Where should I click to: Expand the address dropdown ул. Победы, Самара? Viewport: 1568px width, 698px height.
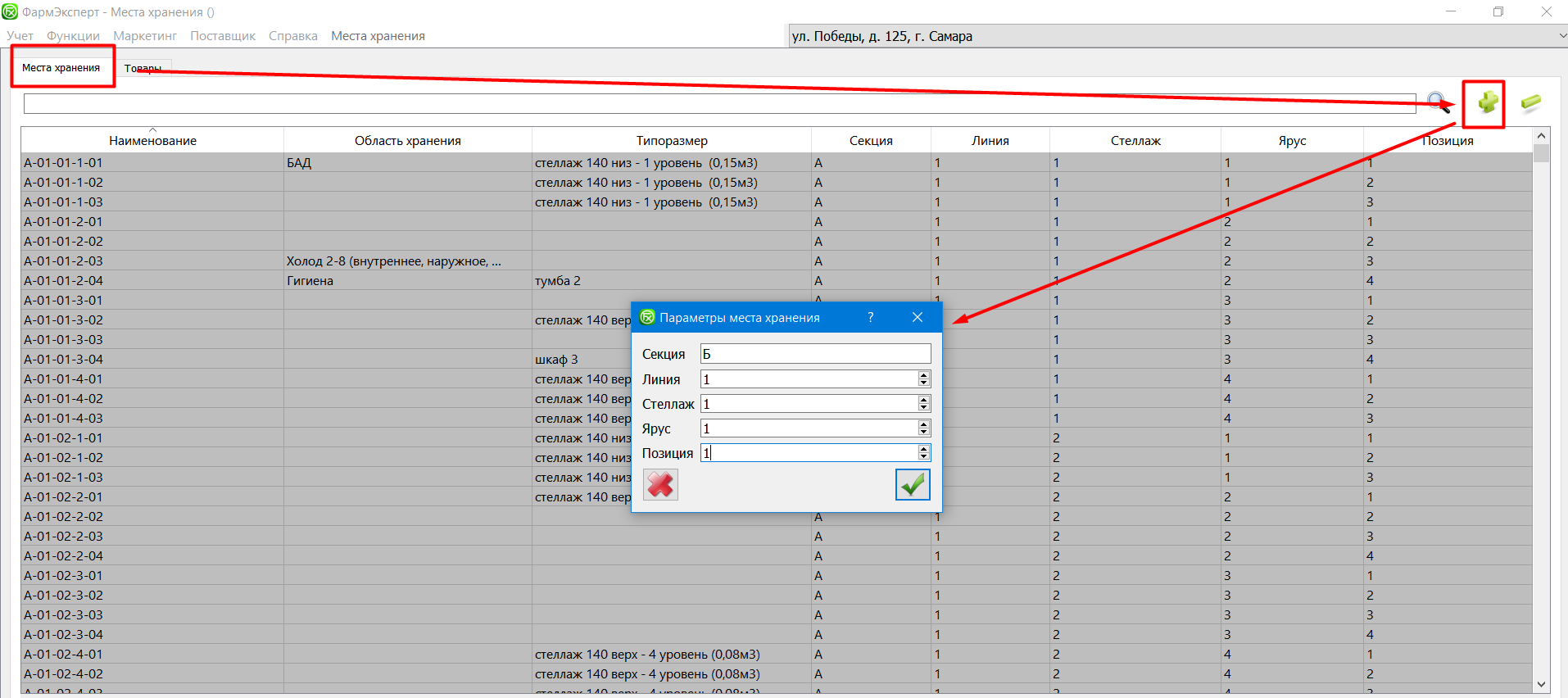coord(1561,36)
